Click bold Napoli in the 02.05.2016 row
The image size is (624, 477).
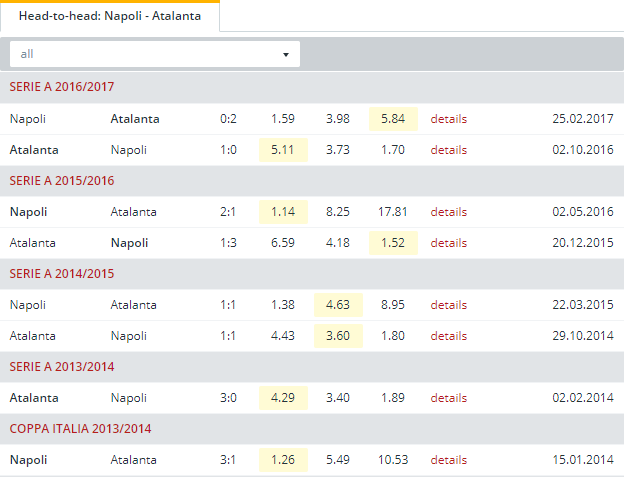tap(28, 212)
